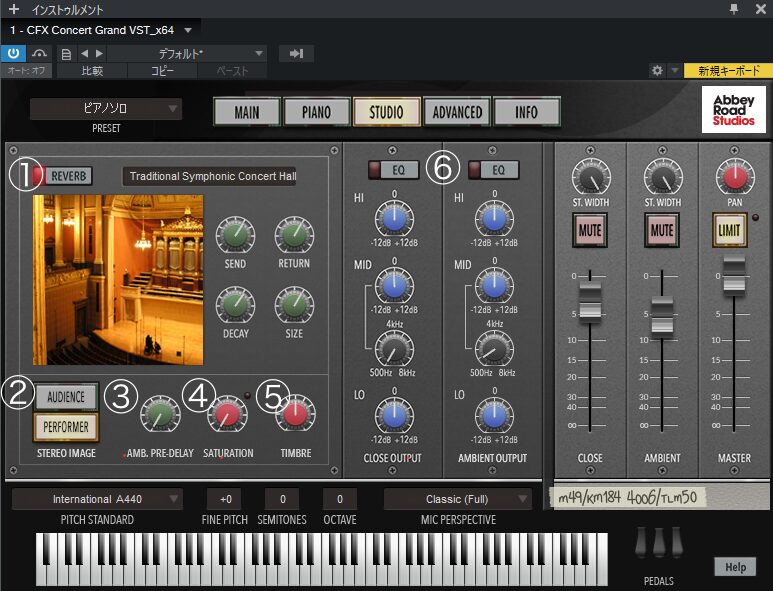Click the OCTAVE value field
The width and height of the screenshot is (773, 591).
pyautogui.click(x=340, y=499)
